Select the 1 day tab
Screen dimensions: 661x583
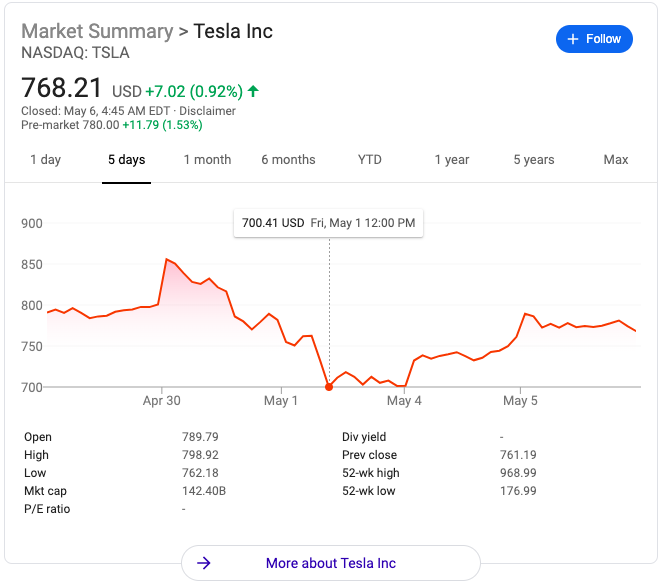45,160
